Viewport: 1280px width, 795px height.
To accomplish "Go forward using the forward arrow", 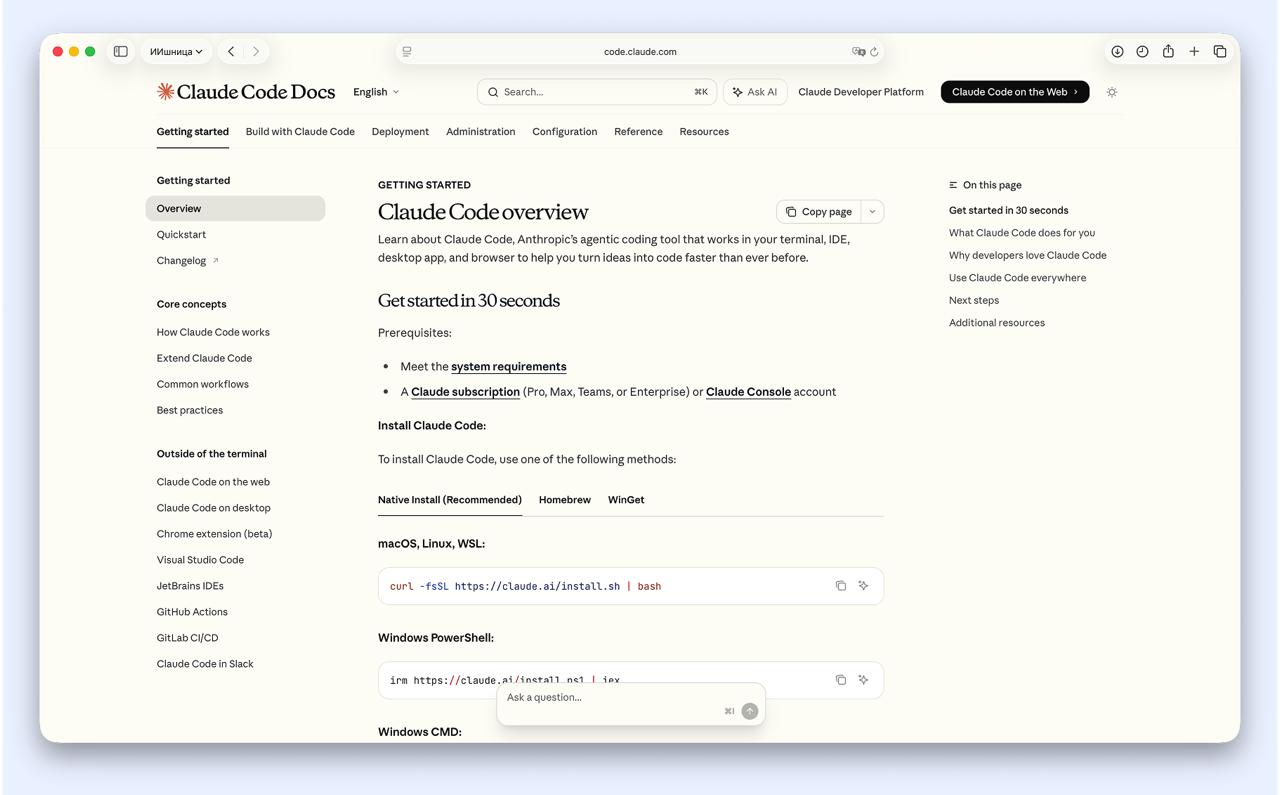I will point(256,52).
